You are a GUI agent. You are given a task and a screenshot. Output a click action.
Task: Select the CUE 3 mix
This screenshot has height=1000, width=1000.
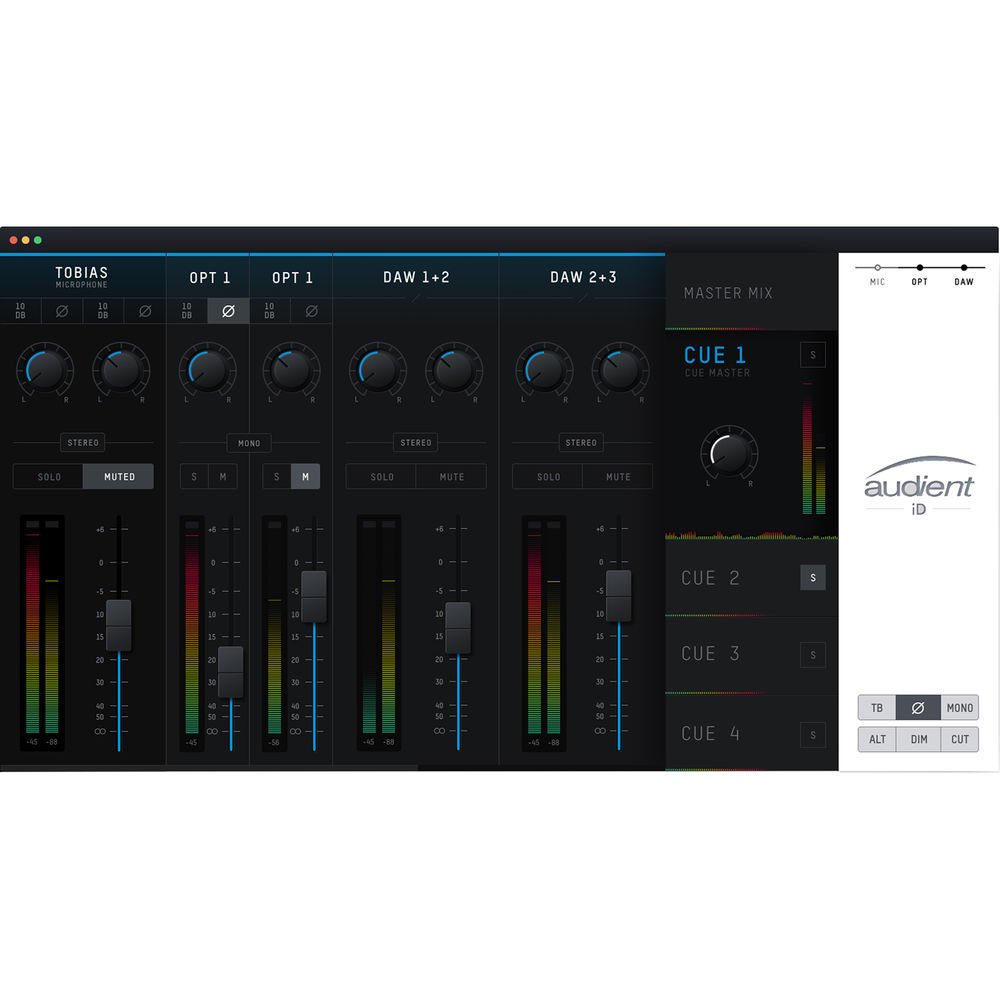tap(711, 654)
